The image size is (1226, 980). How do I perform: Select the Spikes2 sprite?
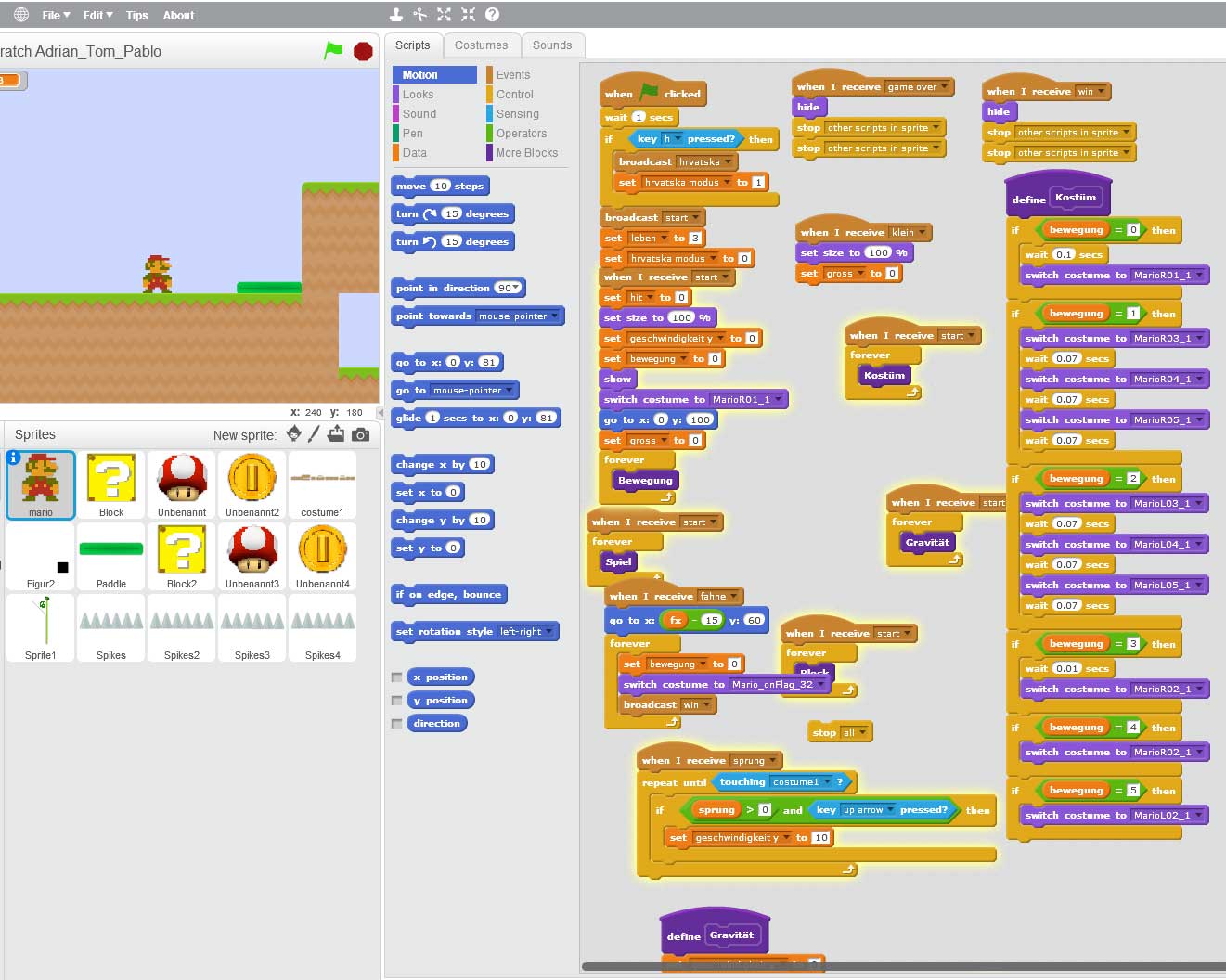(182, 627)
